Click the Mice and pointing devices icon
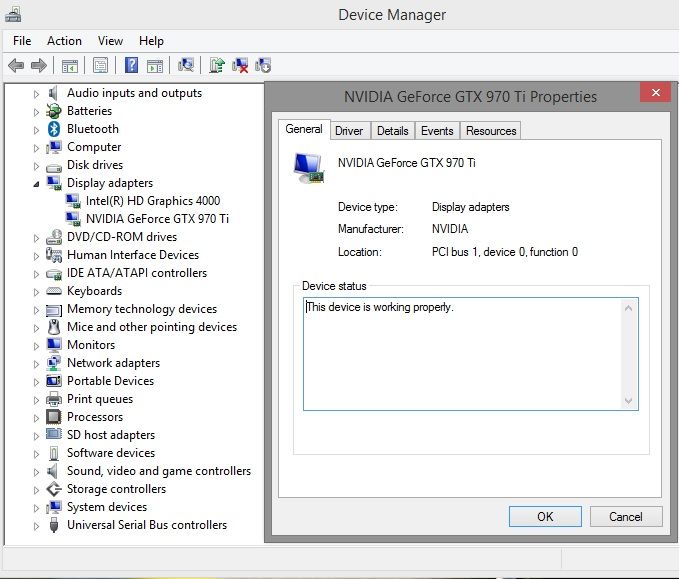The width and height of the screenshot is (679, 579). point(54,327)
